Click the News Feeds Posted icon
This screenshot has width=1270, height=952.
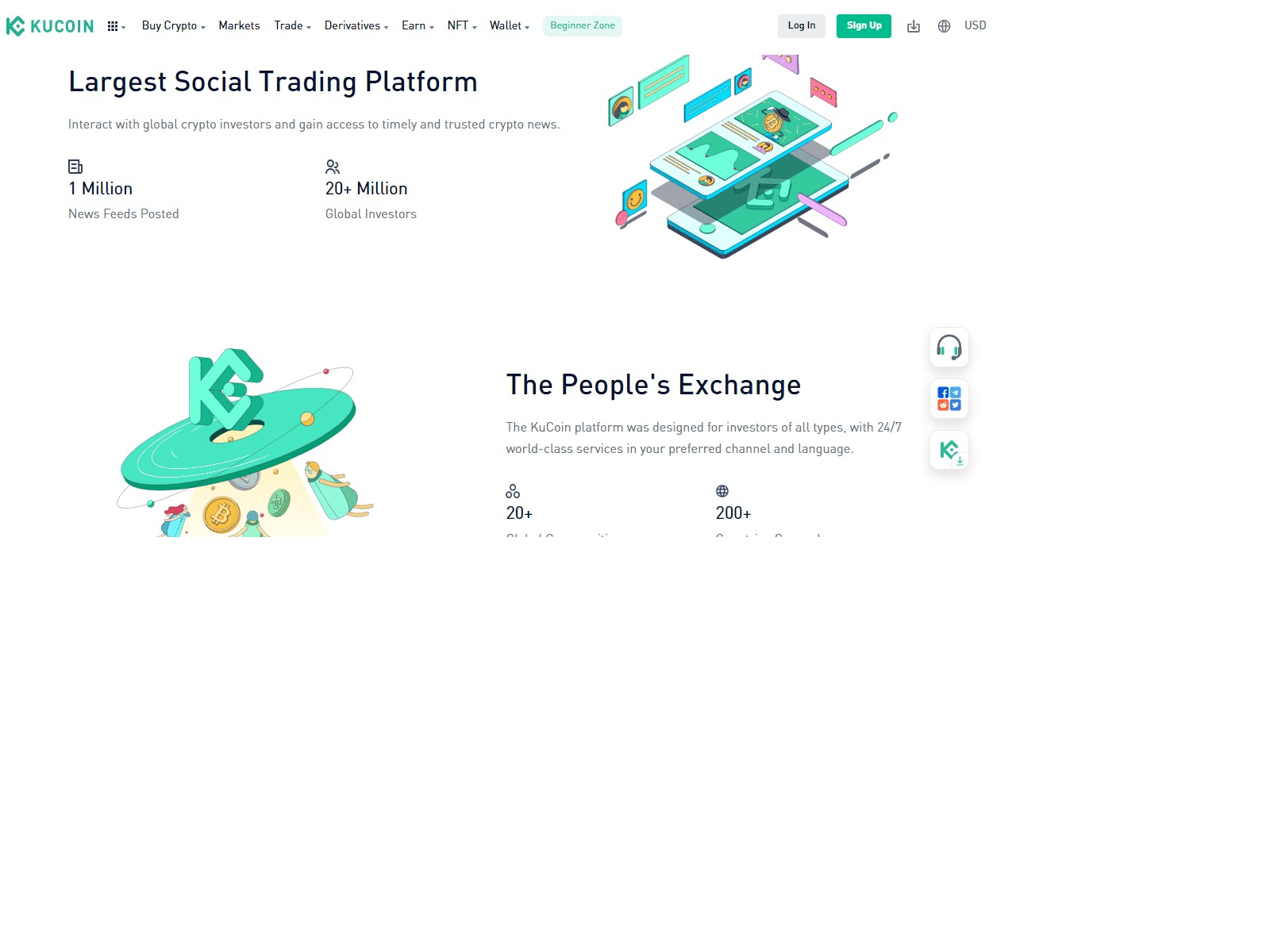(x=75, y=167)
